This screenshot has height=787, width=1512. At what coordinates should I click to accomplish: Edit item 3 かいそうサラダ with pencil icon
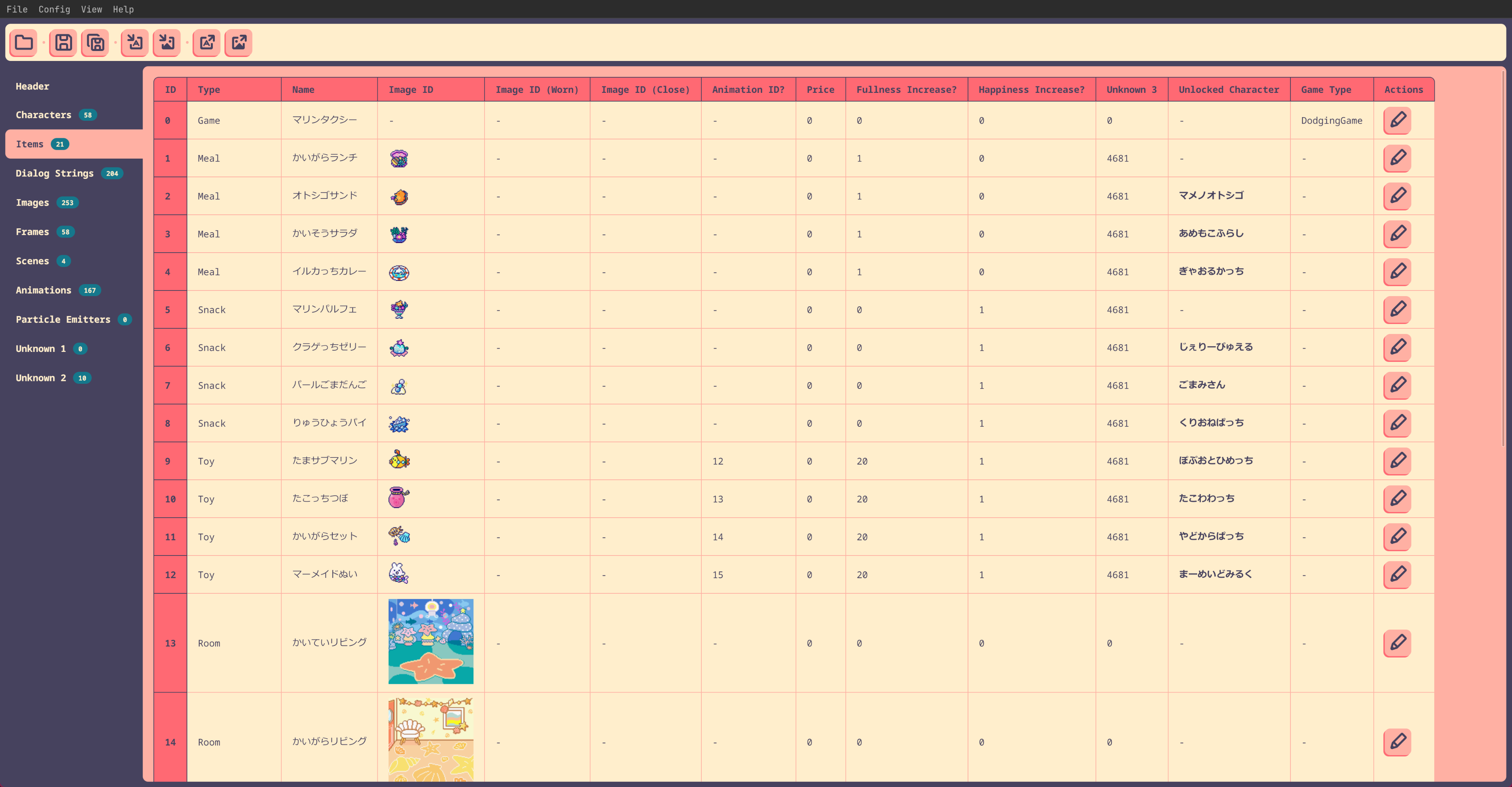click(x=1398, y=234)
